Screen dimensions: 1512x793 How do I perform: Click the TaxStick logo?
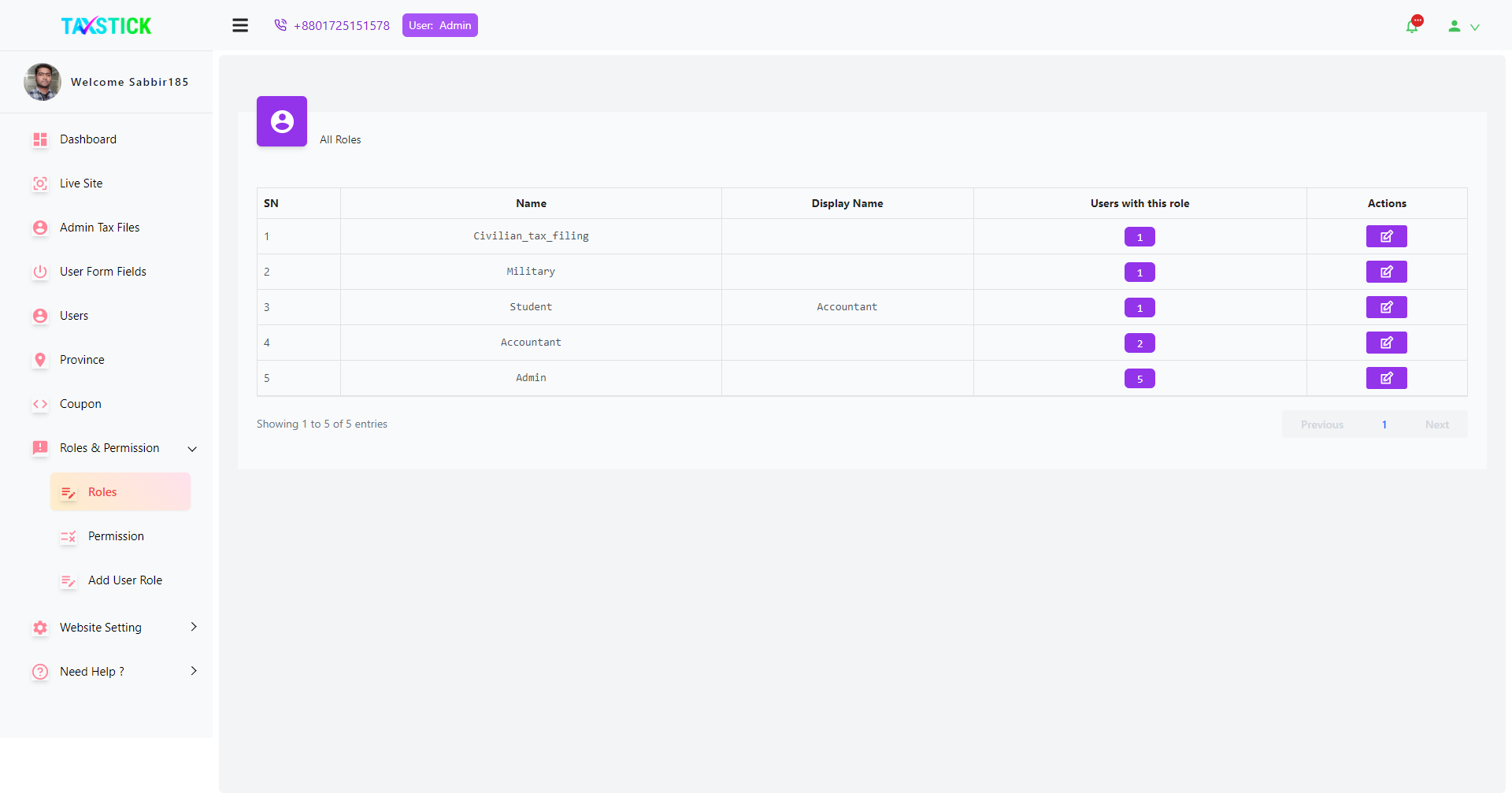pyautogui.click(x=106, y=26)
